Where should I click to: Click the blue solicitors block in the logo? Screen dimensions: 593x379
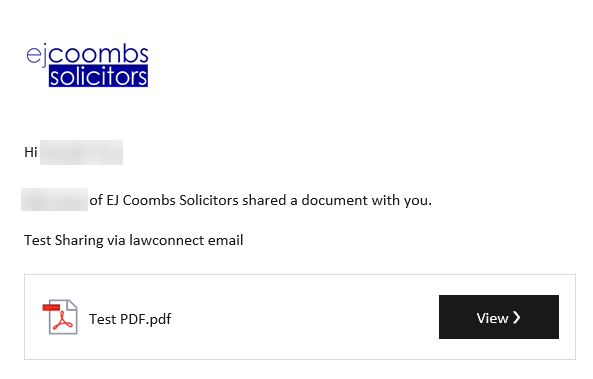pyautogui.click(x=98, y=76)
